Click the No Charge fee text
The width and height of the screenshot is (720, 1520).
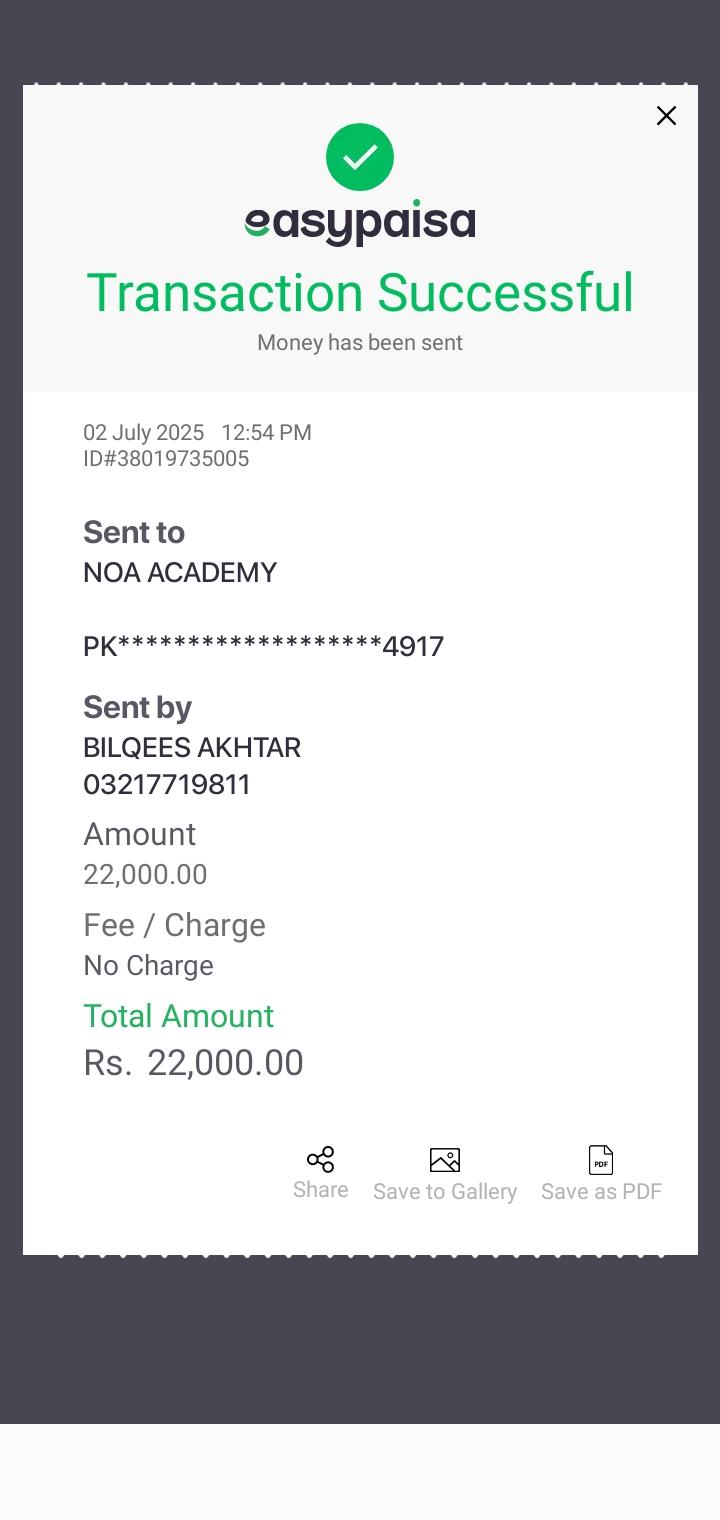point(148,966)
